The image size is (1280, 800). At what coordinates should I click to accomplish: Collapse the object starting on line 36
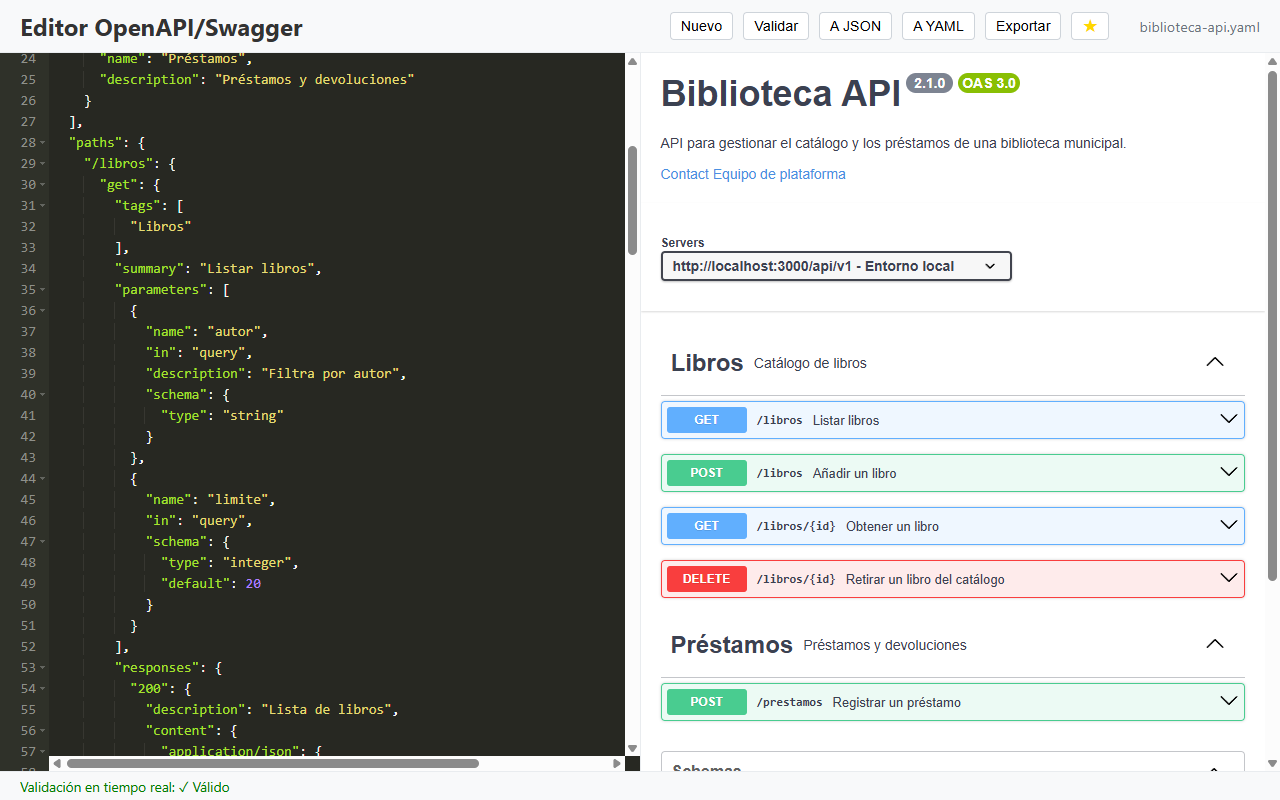point(43,311)
